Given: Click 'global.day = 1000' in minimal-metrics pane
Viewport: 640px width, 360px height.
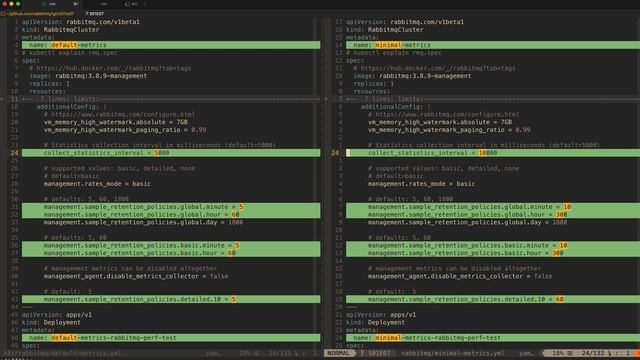Looking at the screenshot, I should coord(467,222).
